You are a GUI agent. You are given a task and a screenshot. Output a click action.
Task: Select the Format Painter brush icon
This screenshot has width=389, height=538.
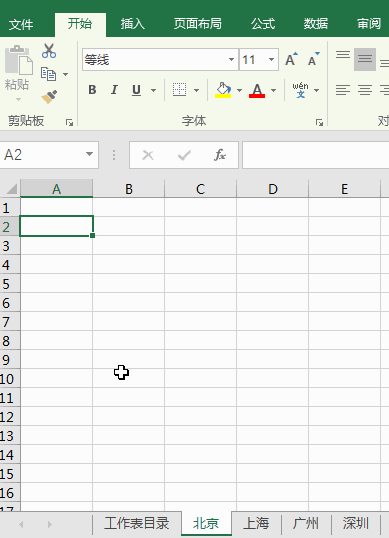point(49,97)
